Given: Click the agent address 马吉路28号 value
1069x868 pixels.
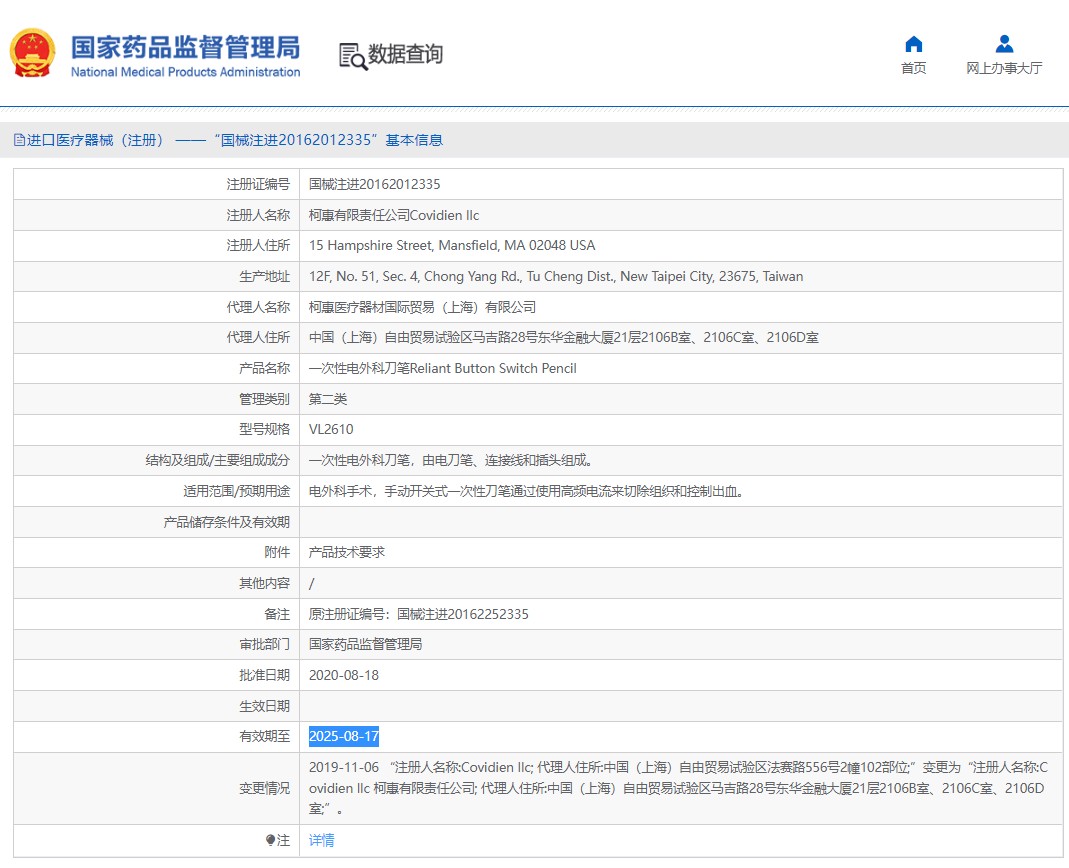Looking at the screenshot, I should pyautogui.click(x=564, y=338).
